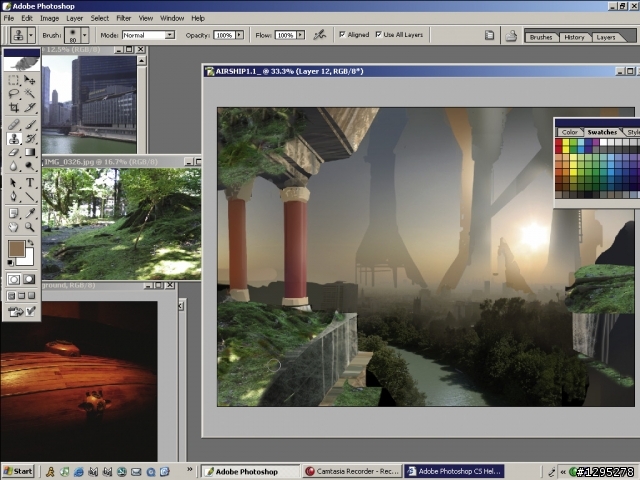Open the Help menu

point(198,18)
